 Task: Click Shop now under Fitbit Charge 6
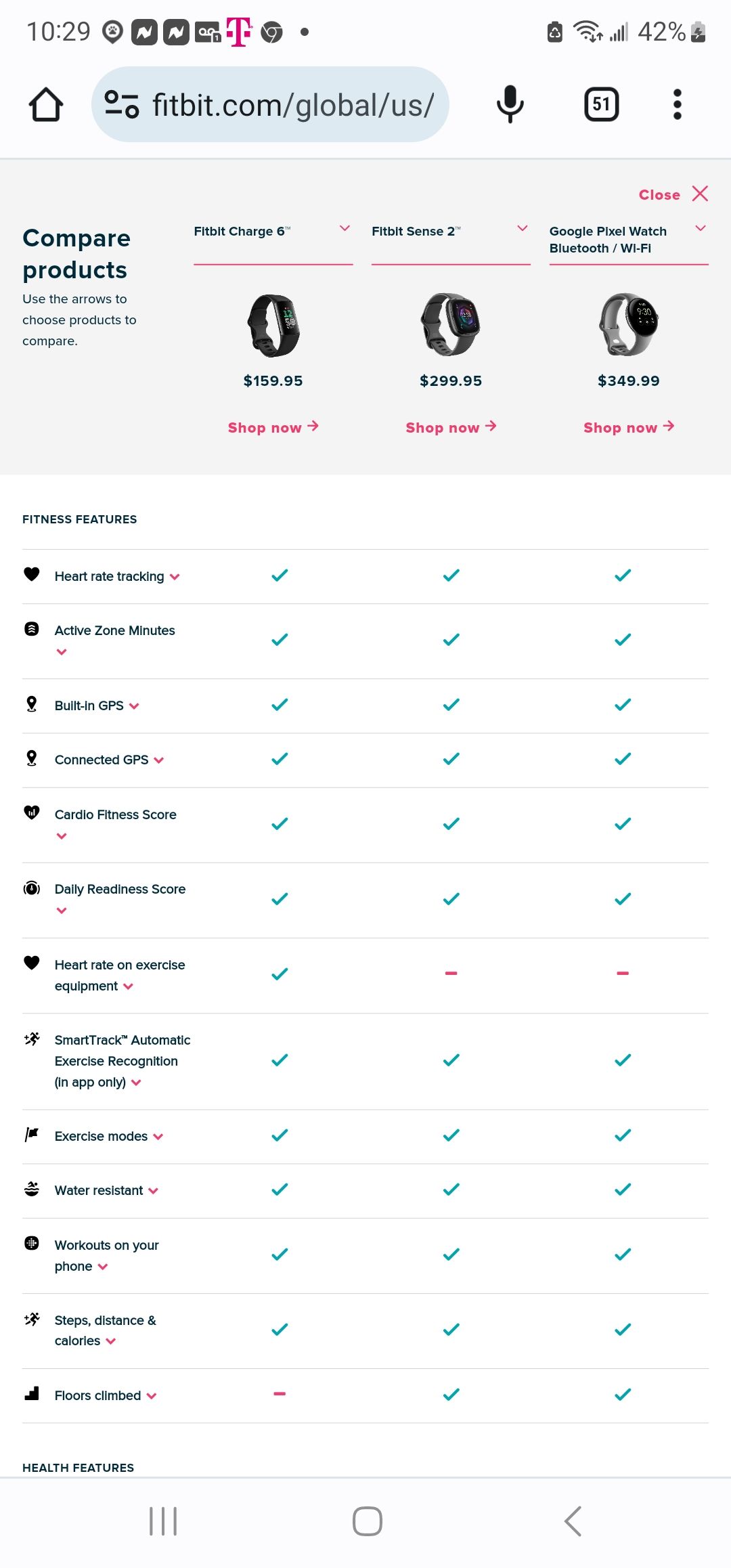[273, 427]
